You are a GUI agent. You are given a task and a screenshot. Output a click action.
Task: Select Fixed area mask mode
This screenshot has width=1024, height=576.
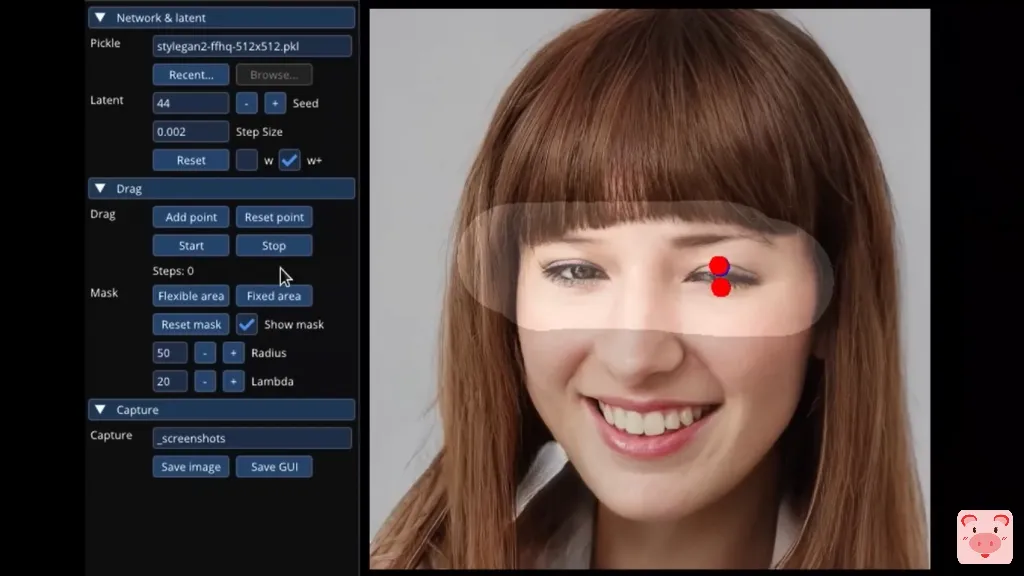(274, 296)
